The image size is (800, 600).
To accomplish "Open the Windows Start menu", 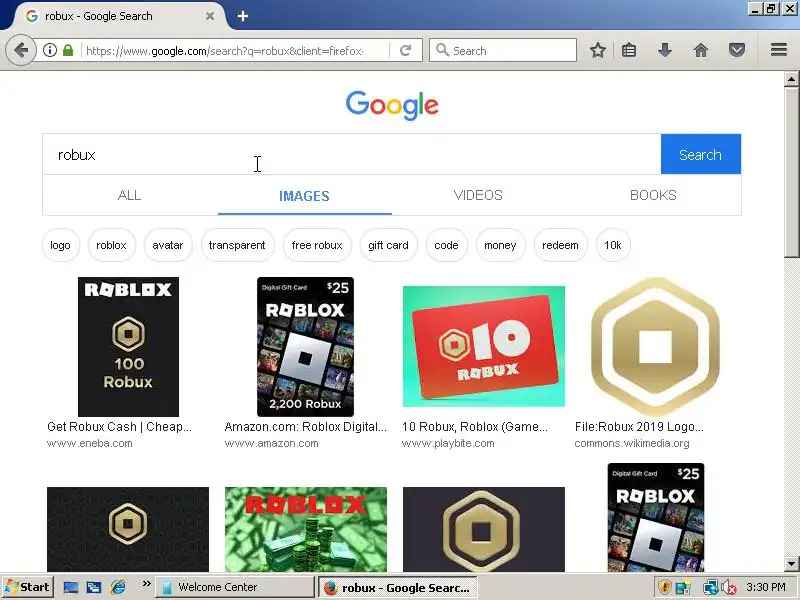I will pos(27,587).
